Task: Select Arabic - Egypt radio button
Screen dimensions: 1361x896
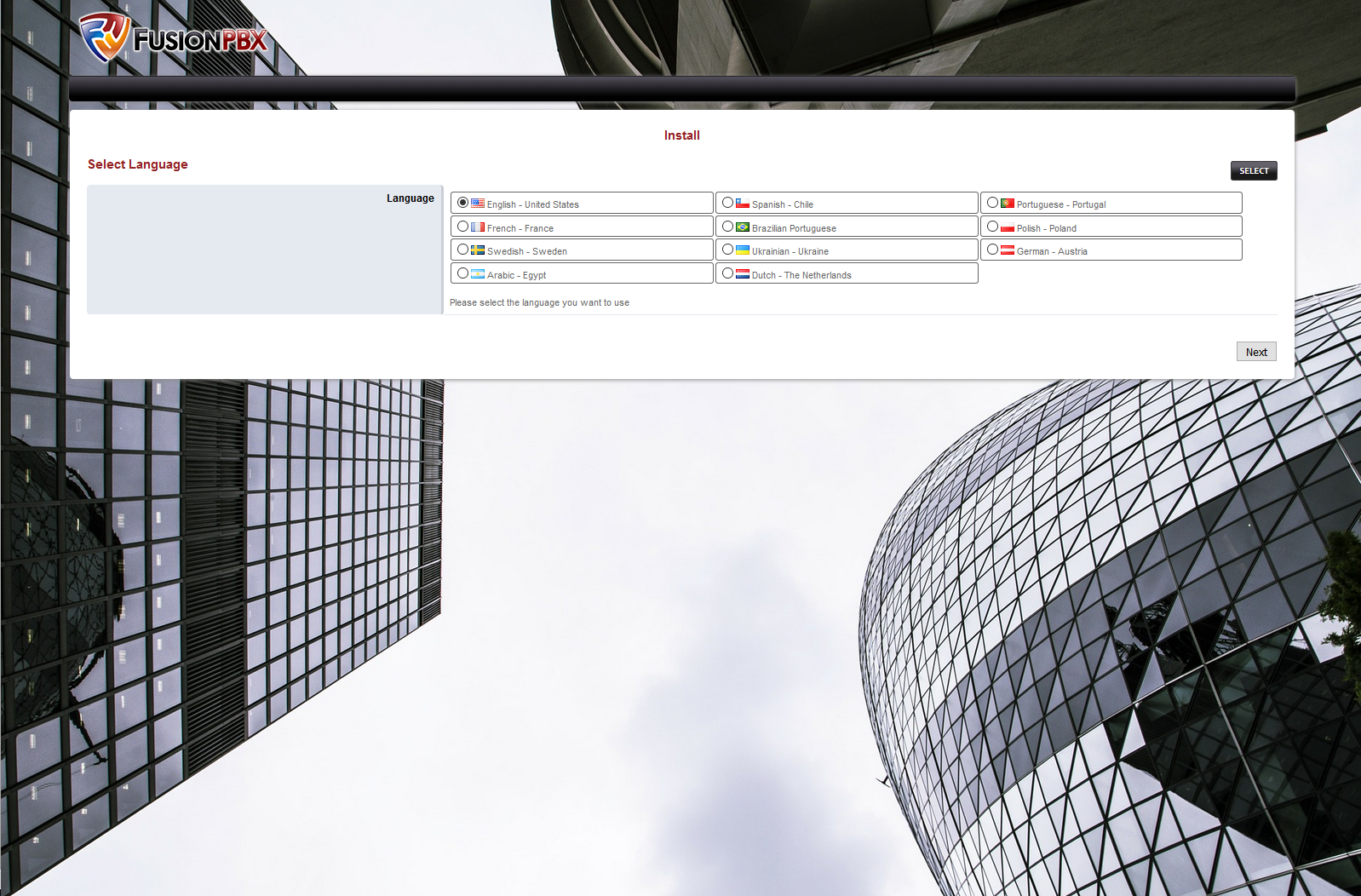Action: 462,273
